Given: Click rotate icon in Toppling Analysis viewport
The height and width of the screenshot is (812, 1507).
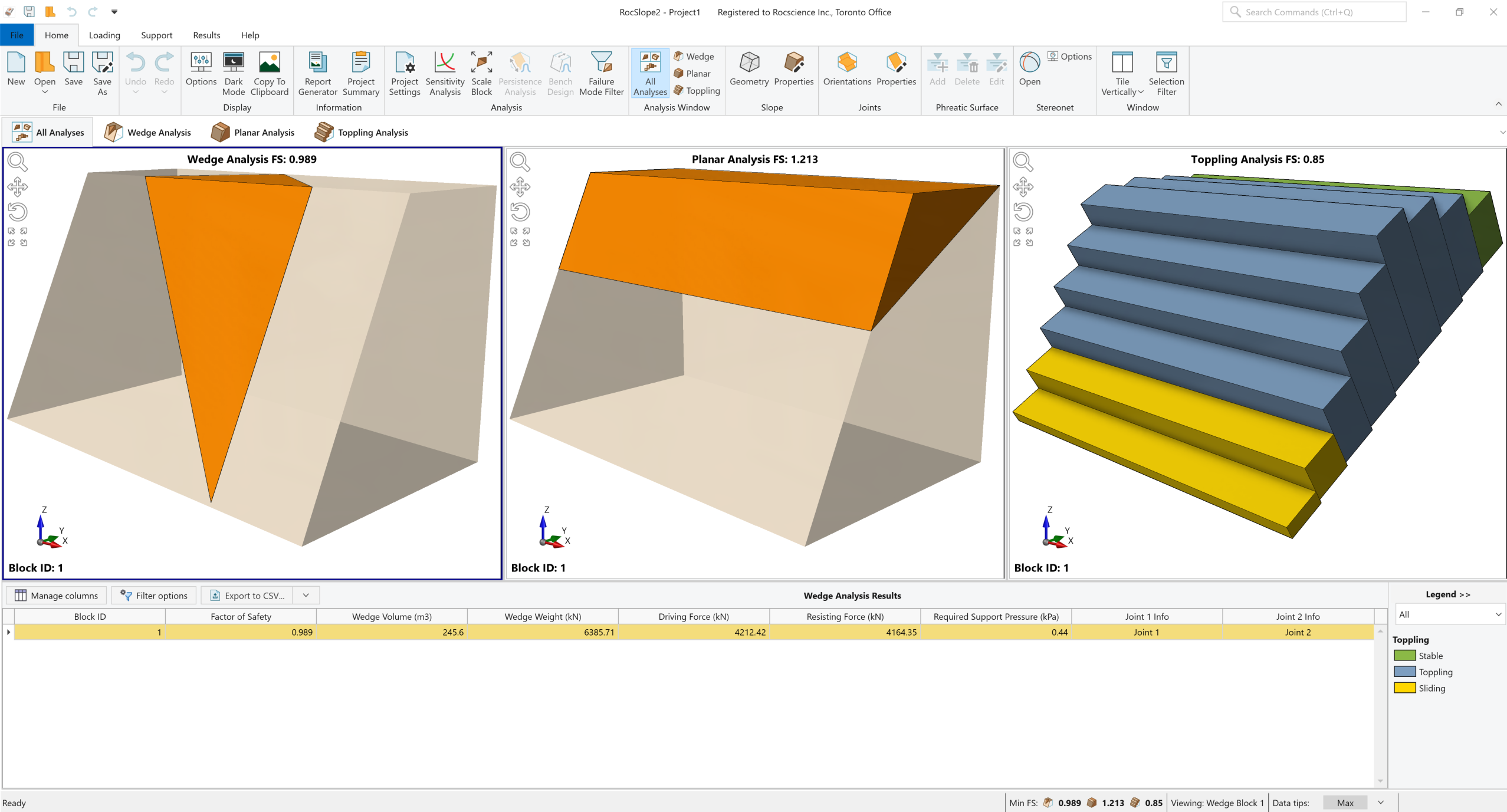Looking at the screenshot, I should click(x=1023, y=212).
